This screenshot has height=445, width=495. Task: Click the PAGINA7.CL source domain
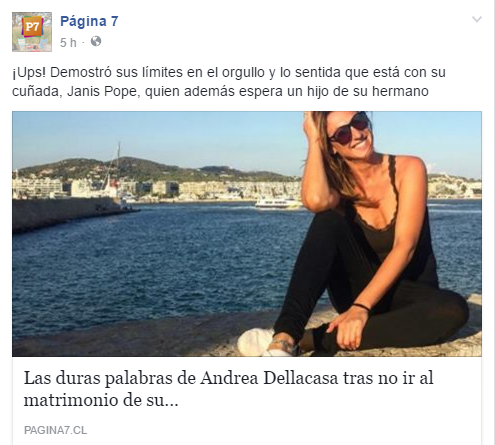pos(55,430)
